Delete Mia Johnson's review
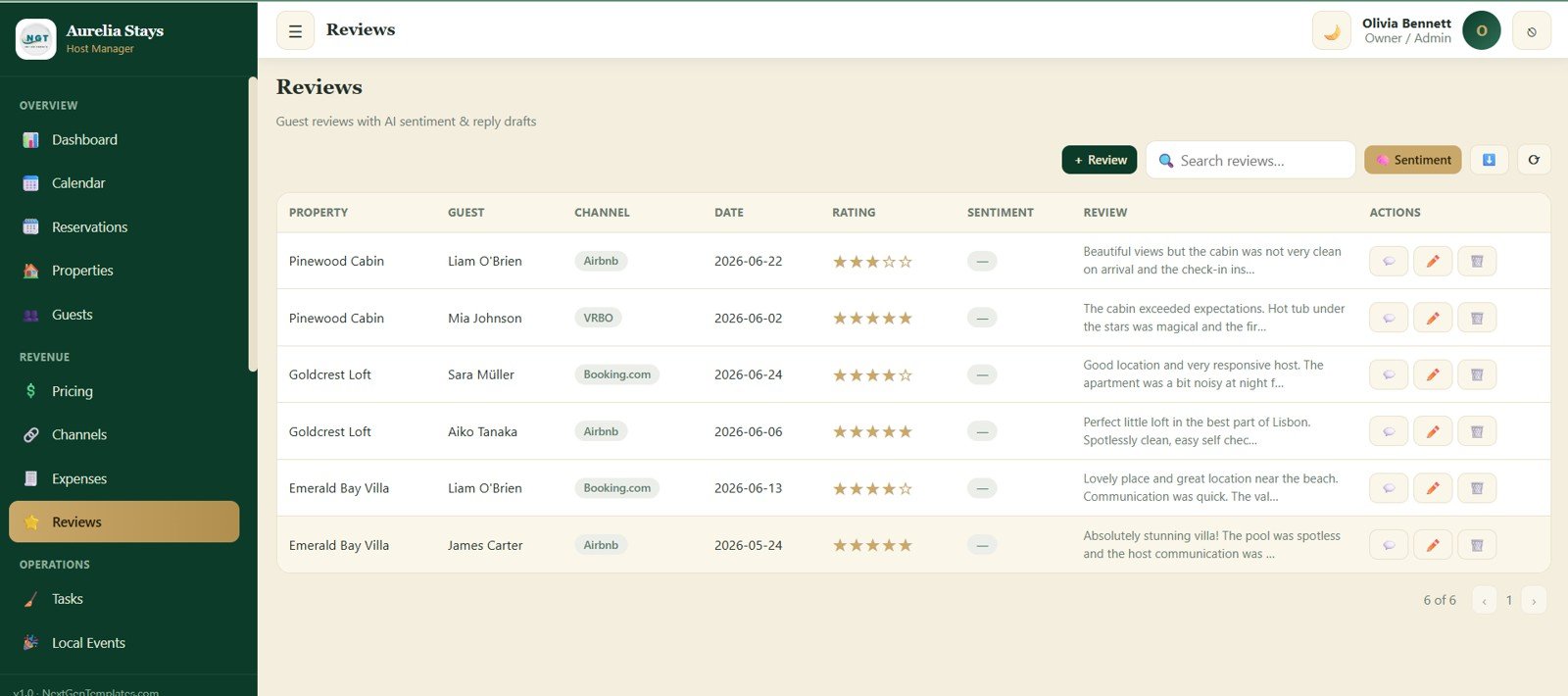The image size is (1568, 696). point(1477,318)
